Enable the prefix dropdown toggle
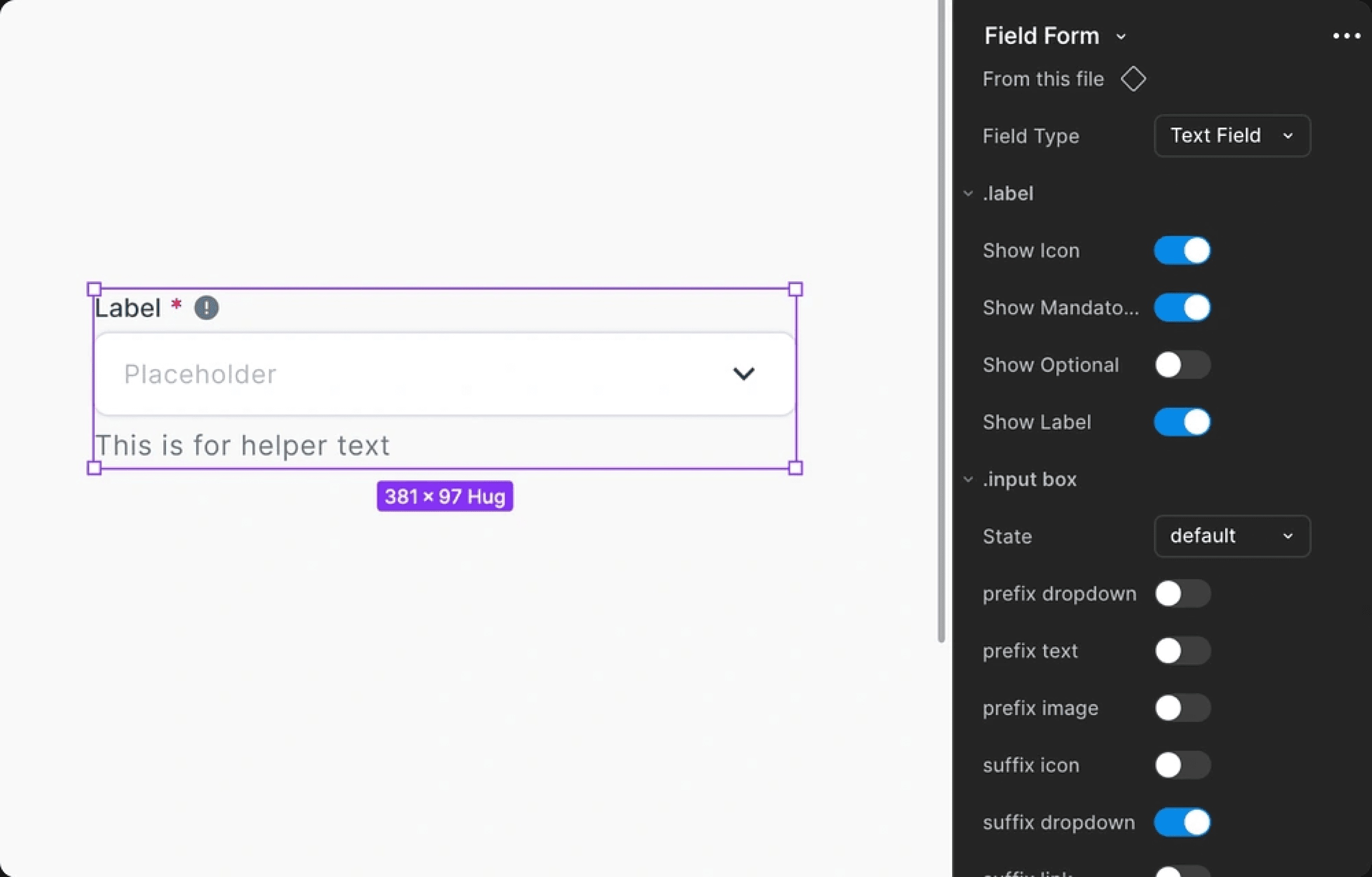This screenshot has height=877, width=1372. point(1182,594)
